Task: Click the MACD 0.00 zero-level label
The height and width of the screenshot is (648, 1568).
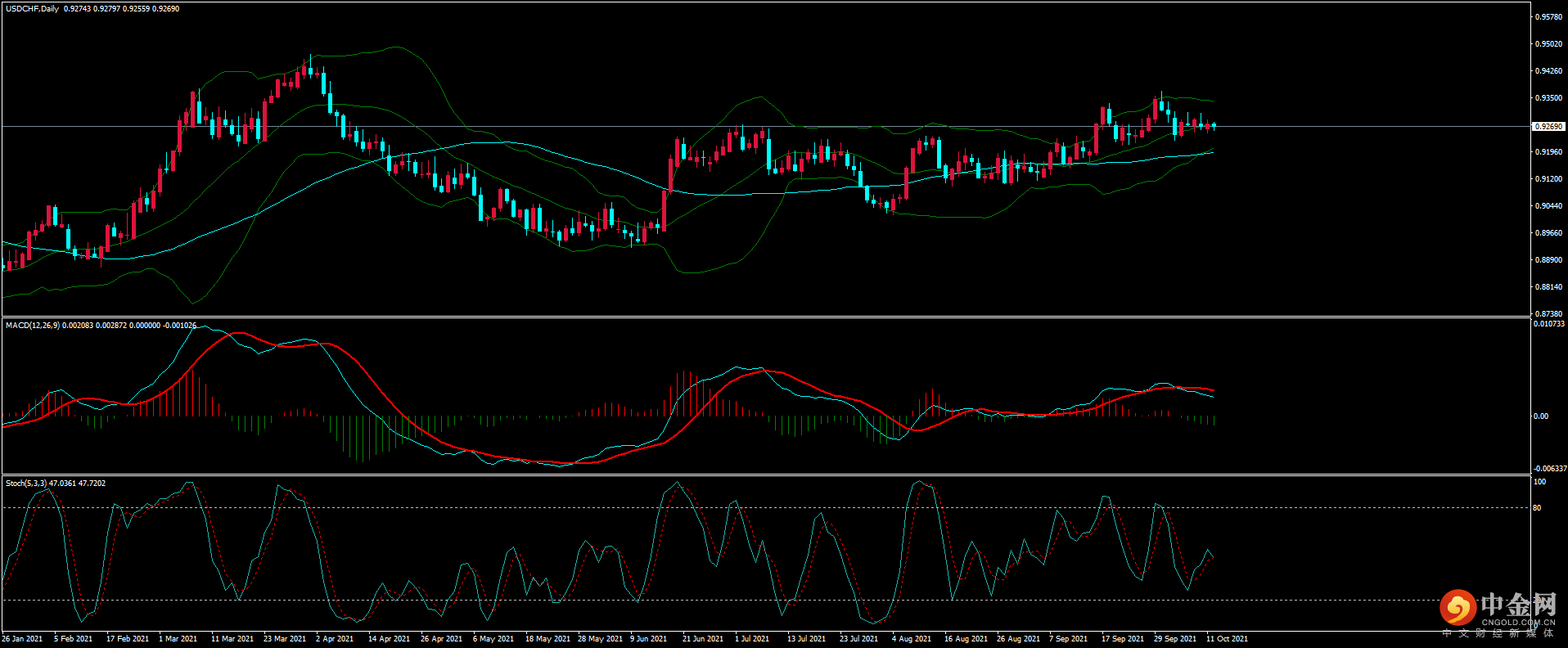Action: point(1541,416)
